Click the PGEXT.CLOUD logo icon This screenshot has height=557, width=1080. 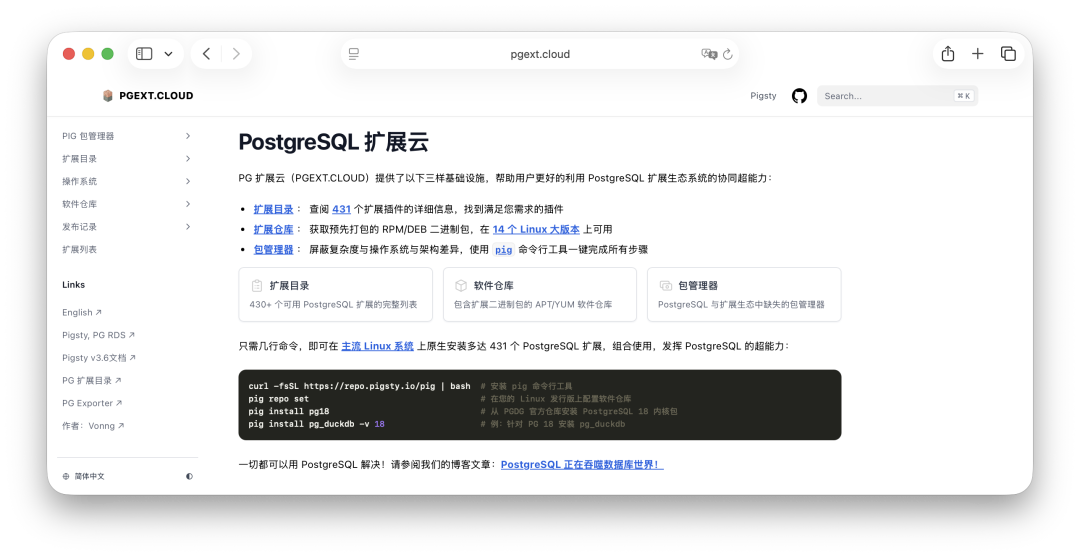pos(107,96)
